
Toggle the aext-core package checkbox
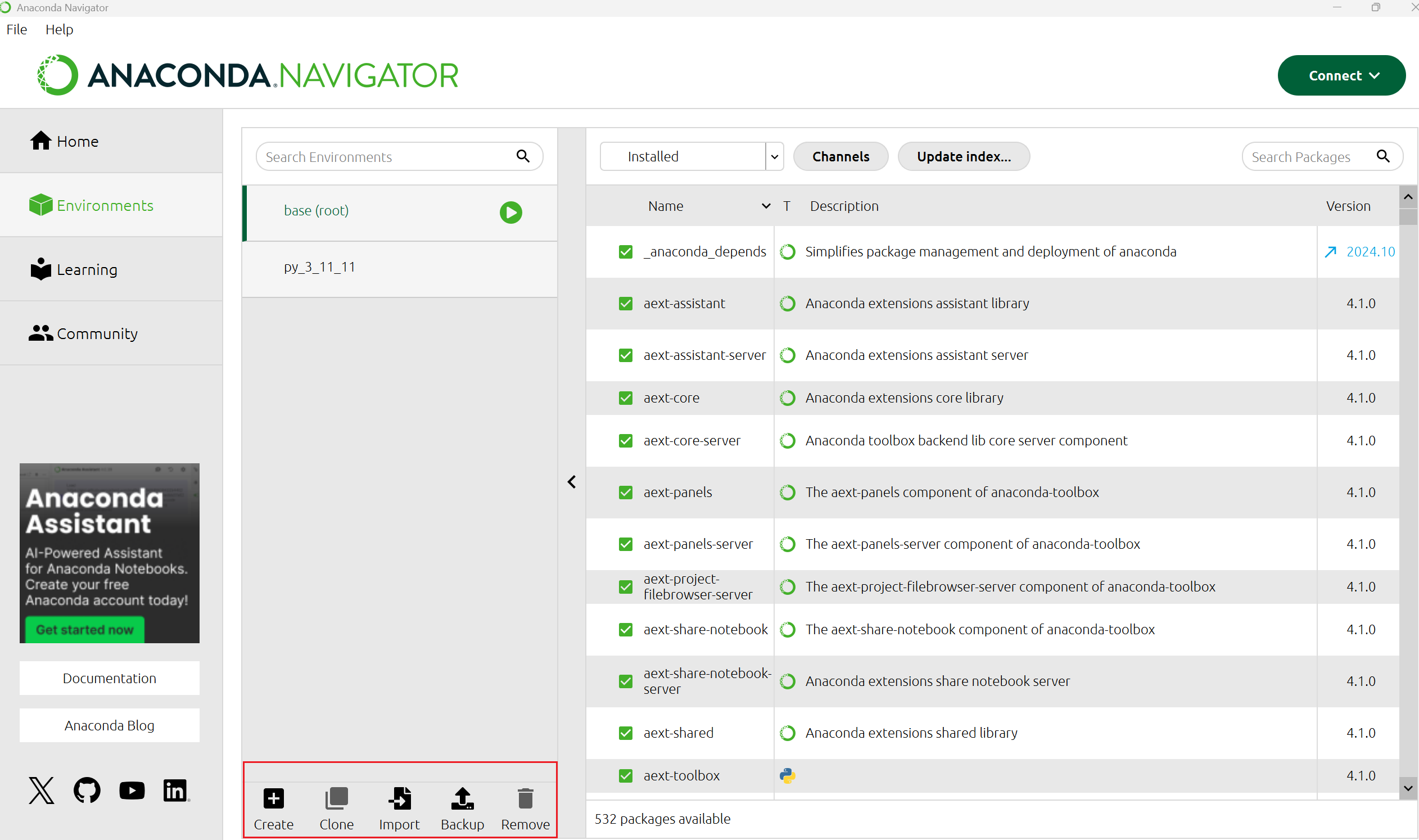(x=625, y=398)
